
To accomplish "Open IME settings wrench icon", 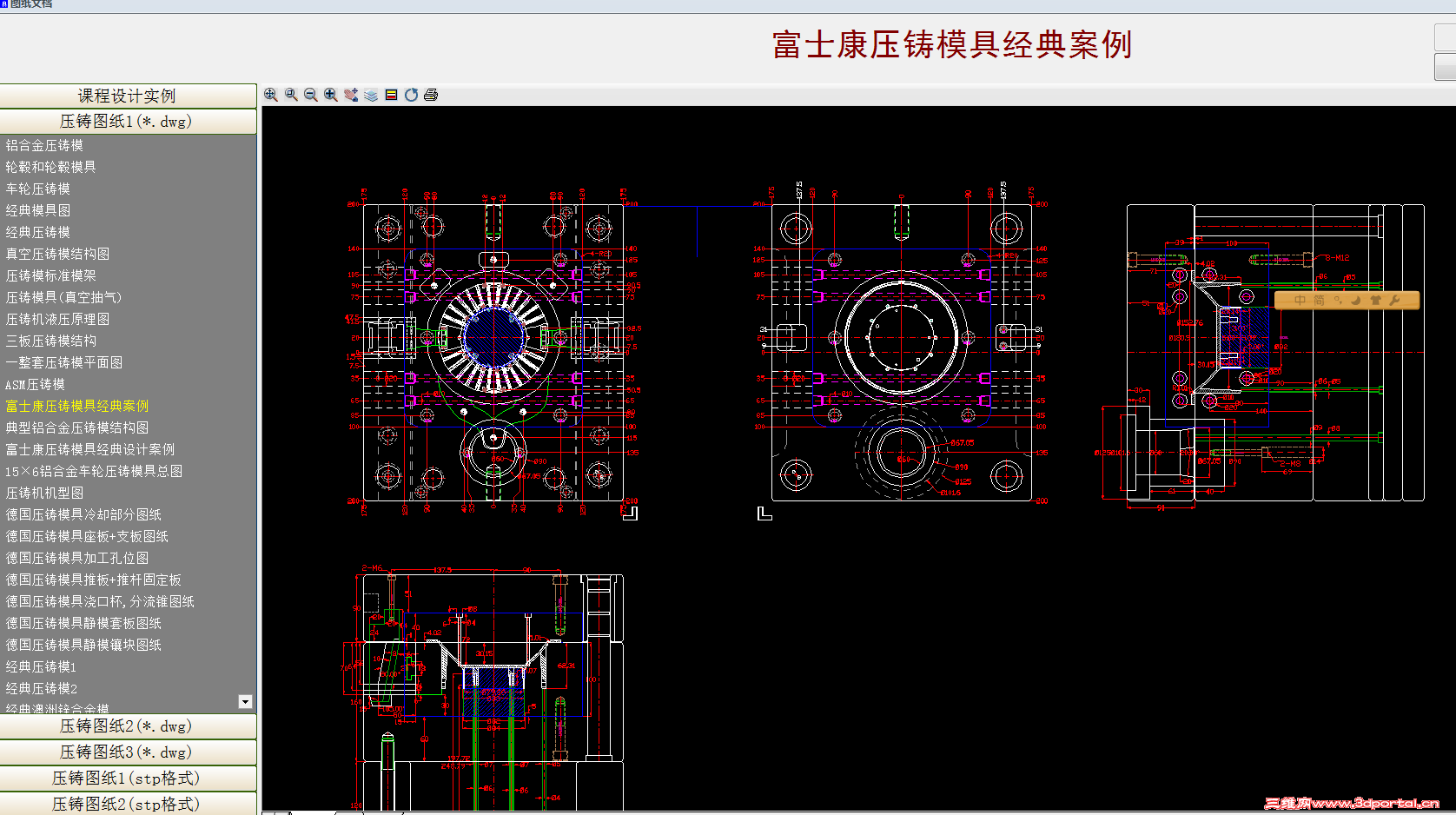I will 1394,301.
